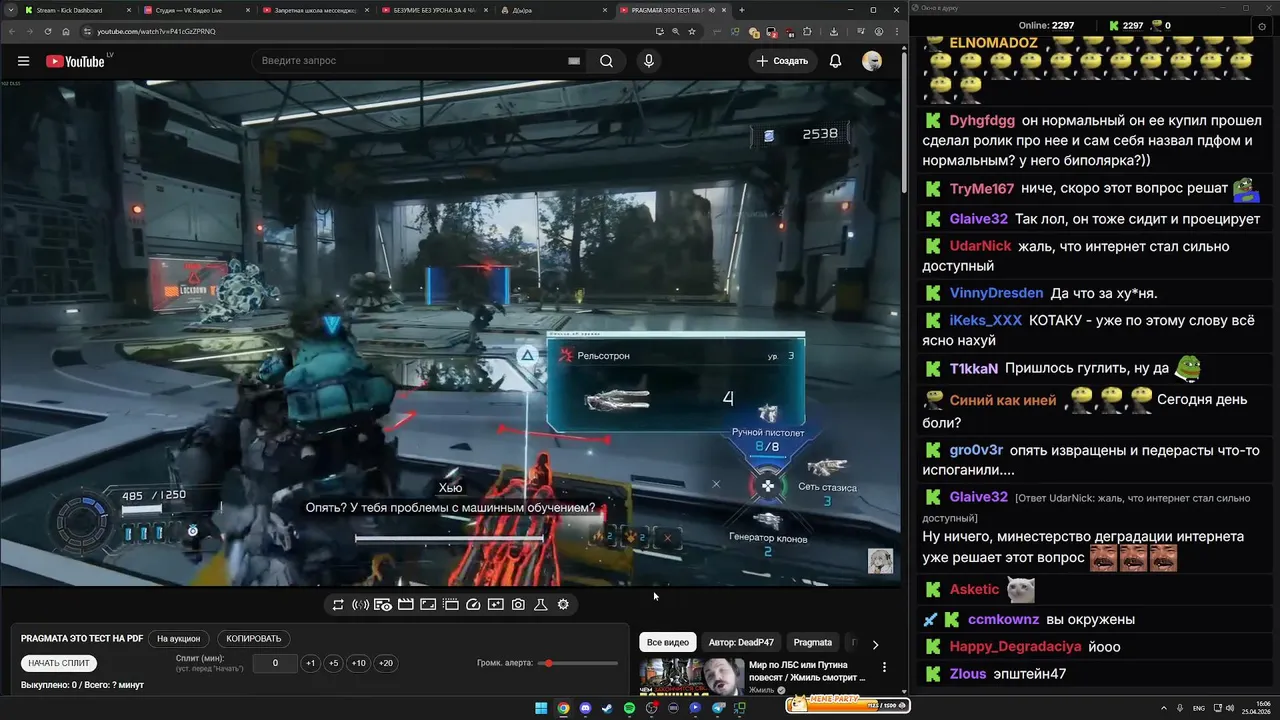Take a video screenshot with the camera icon
Screen dimensions: 1280x720
518,605
